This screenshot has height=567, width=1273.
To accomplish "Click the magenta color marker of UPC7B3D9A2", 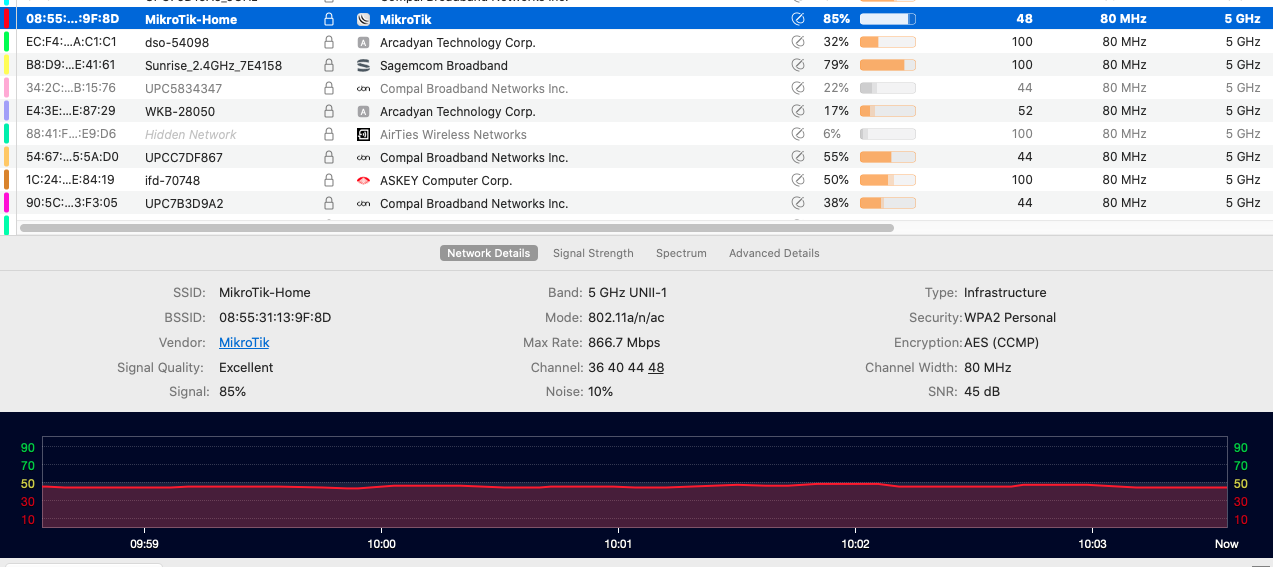I will pos(7,203).
